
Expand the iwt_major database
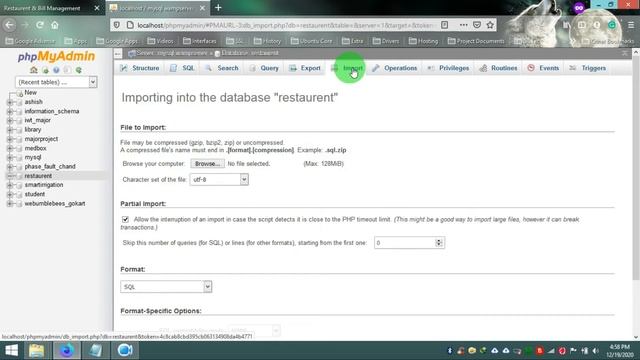click(x=10, y=120)
